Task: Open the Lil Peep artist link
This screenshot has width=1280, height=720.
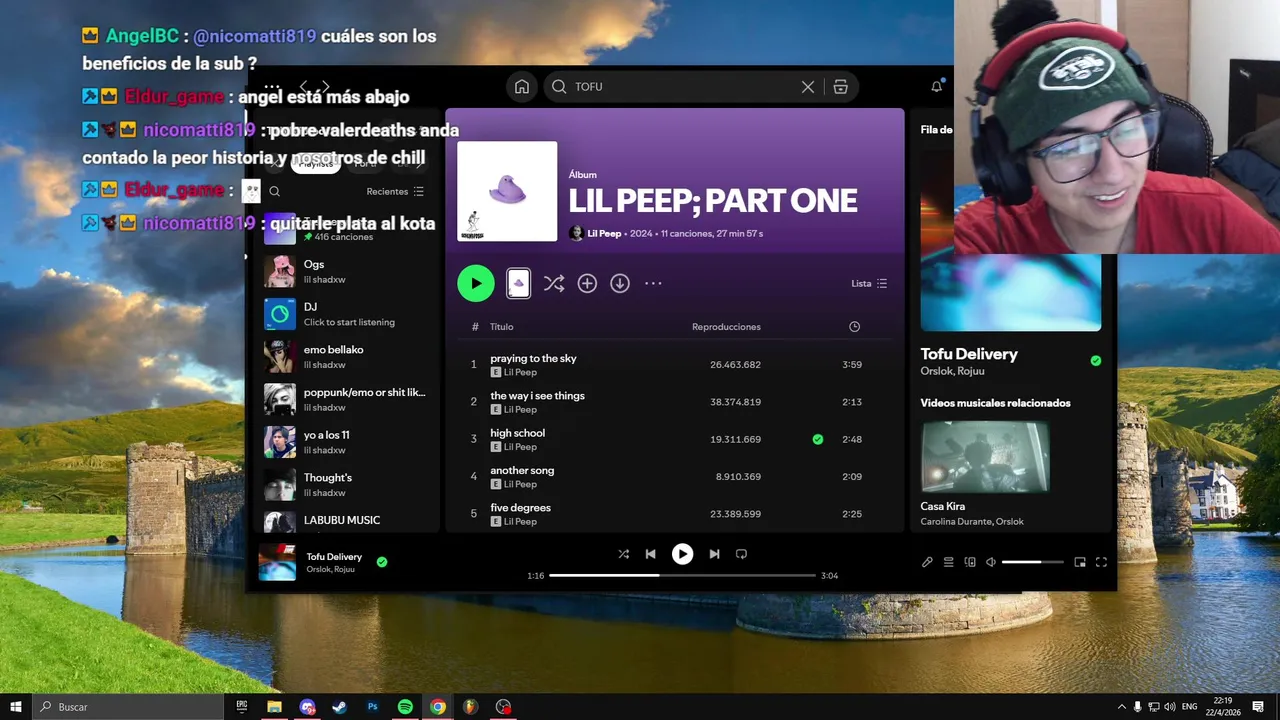Action: (604, 233)
